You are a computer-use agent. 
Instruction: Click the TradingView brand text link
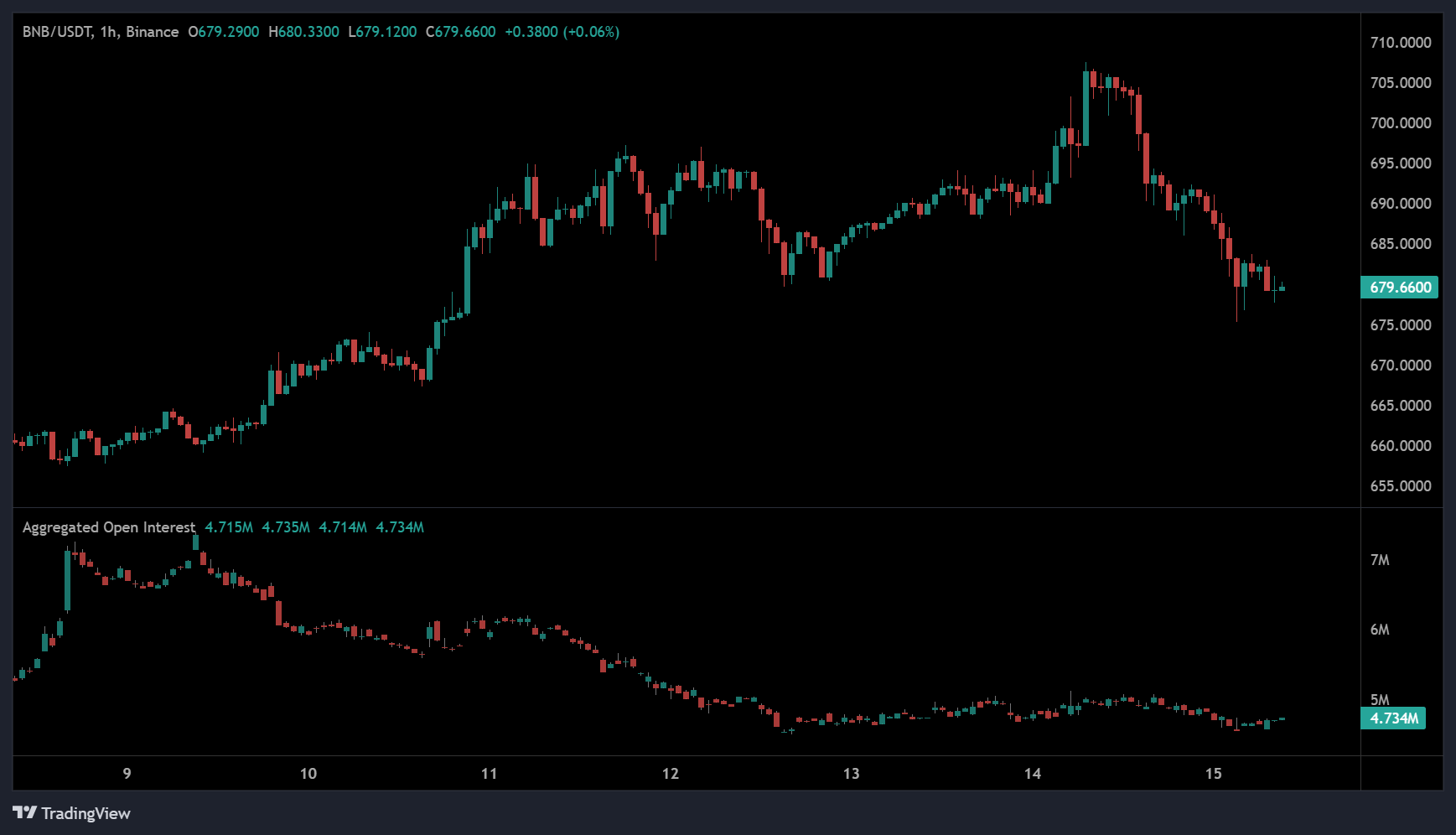85,813
